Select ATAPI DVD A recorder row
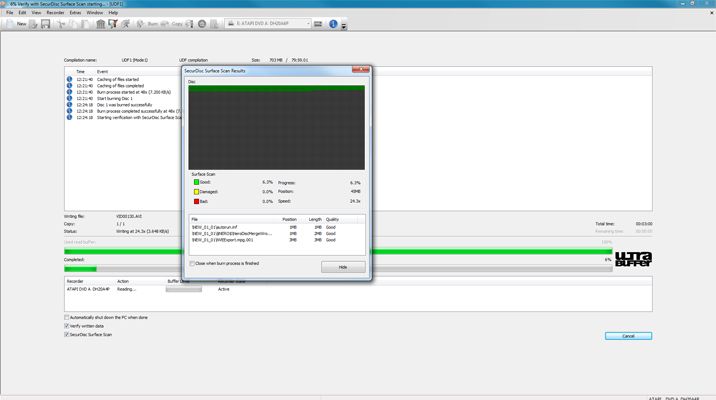716x400 pixels. (x=358, y=289)
